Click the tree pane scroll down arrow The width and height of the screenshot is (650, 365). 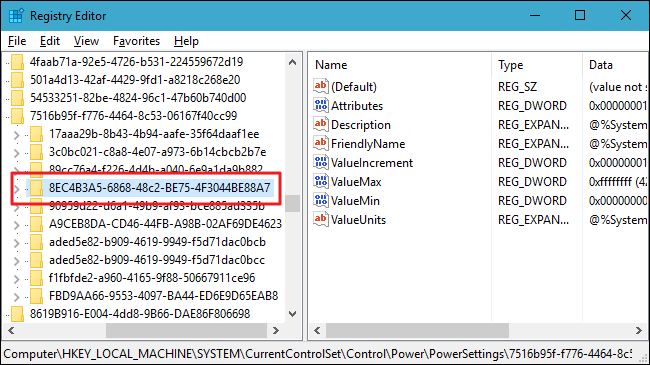pyautogui.click(x=293, y=314)
